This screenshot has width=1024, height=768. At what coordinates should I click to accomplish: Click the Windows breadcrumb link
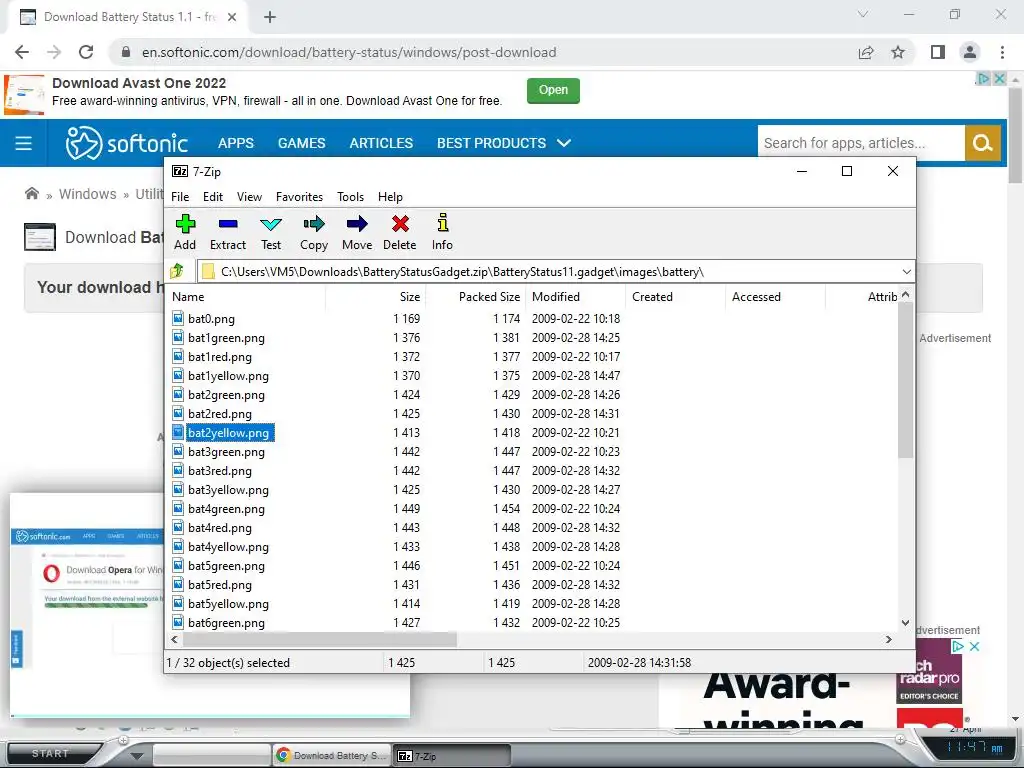(x=88, y=194)
